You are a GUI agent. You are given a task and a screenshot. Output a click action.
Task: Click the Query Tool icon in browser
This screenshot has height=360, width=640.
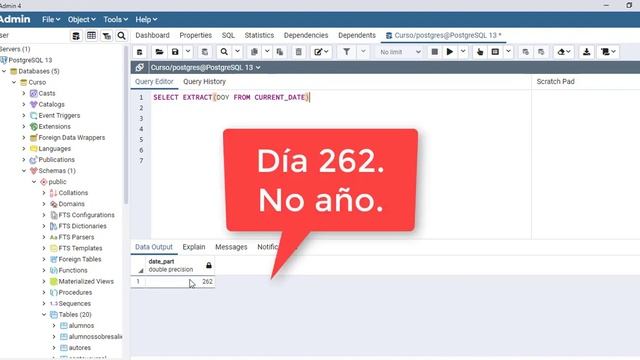(x=76, y=36)
